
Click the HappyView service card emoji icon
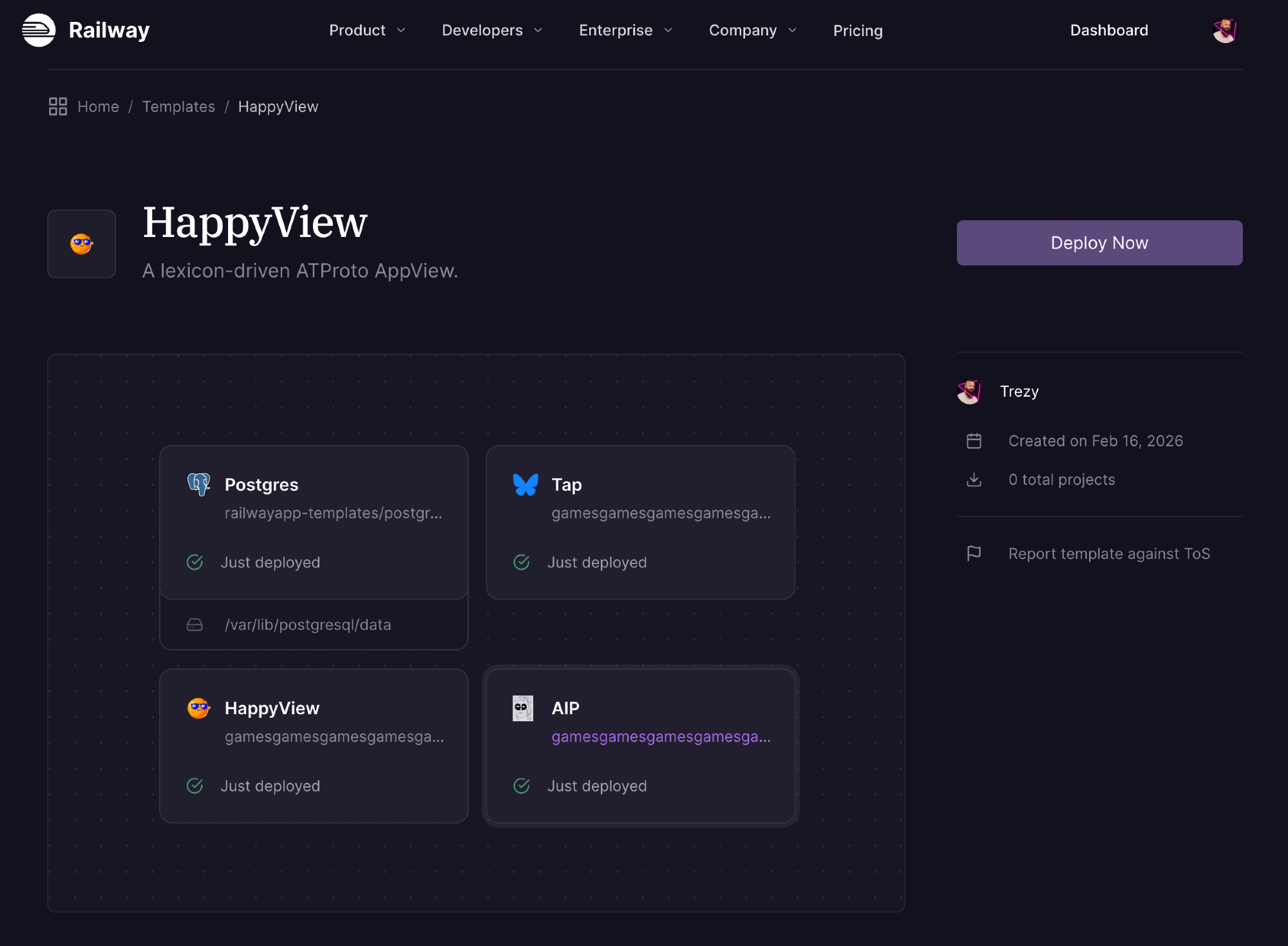pyautogui.click(x=198, y=708)
